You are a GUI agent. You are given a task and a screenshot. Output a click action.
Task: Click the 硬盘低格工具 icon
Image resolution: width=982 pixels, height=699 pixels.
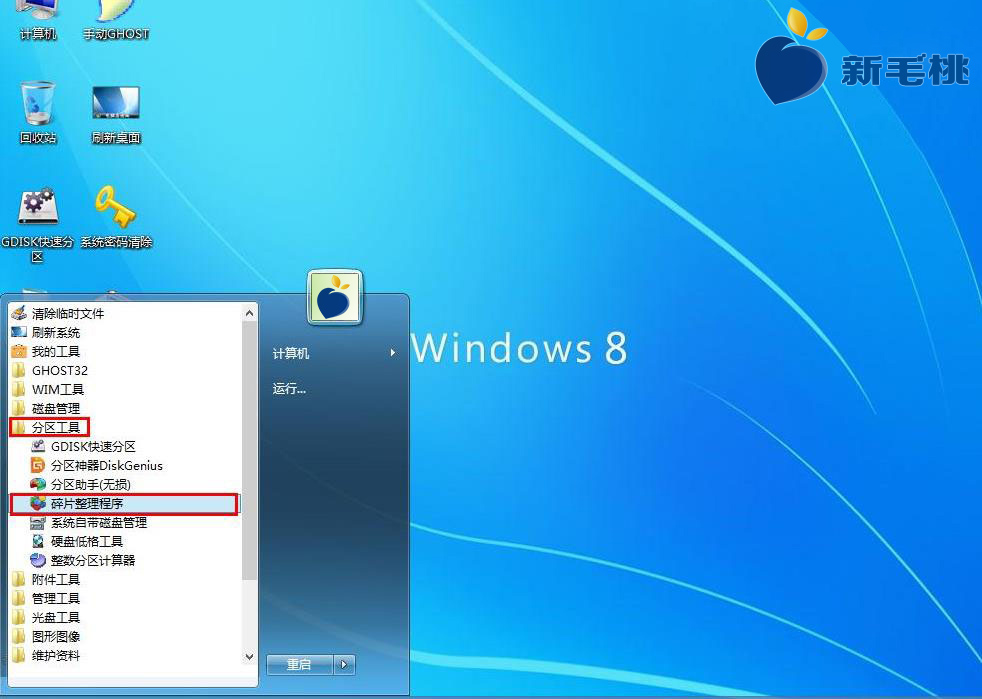click(x=38, y=541)
